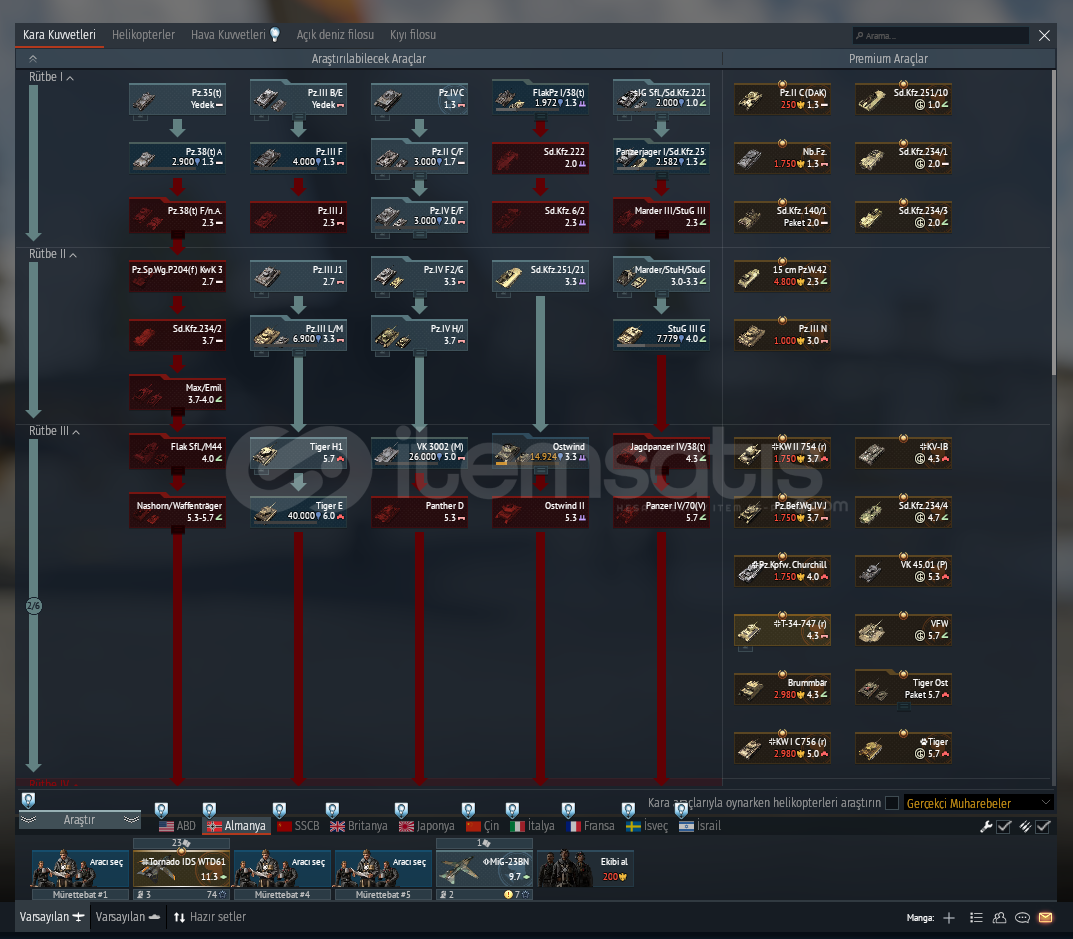The height and width of the screenshot is (939, 1073).
Task: Choose the 15 cm Pz.W.42 premium vehicle
Action: 782,276
